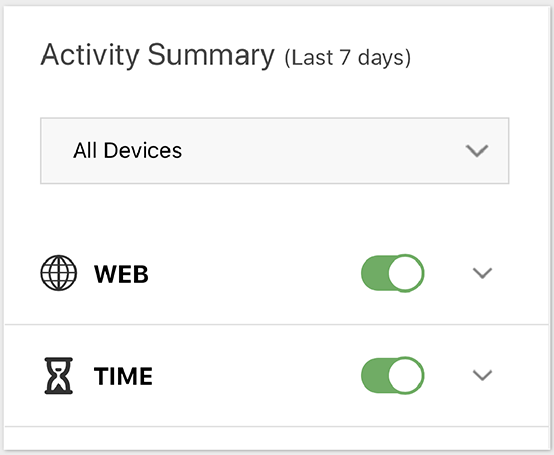Select the WEB category label
Image resolution: width=554 pixels, height=455 pixels.
(x=121, y=274)
